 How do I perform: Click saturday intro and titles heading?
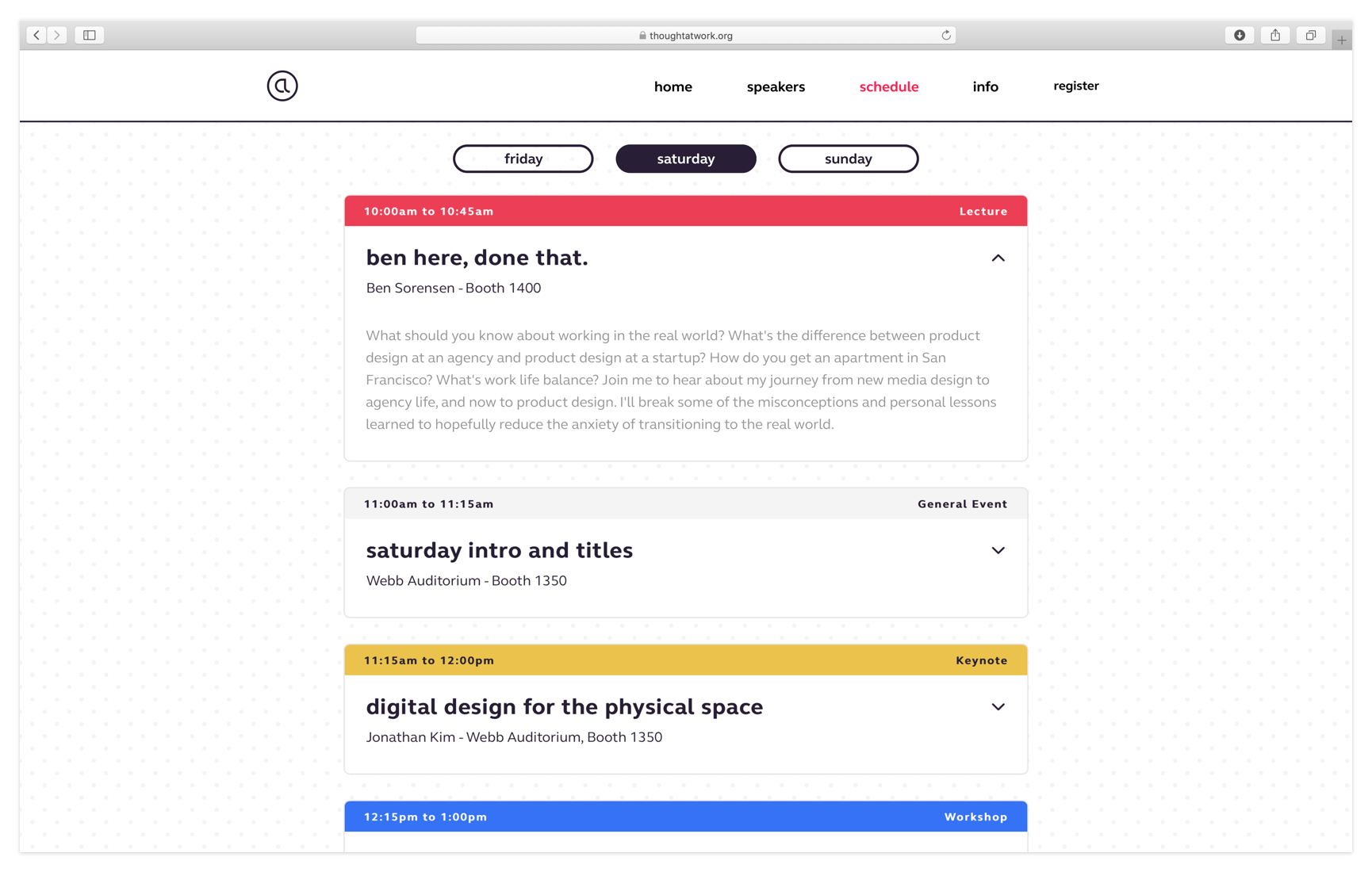coord(500,550)
